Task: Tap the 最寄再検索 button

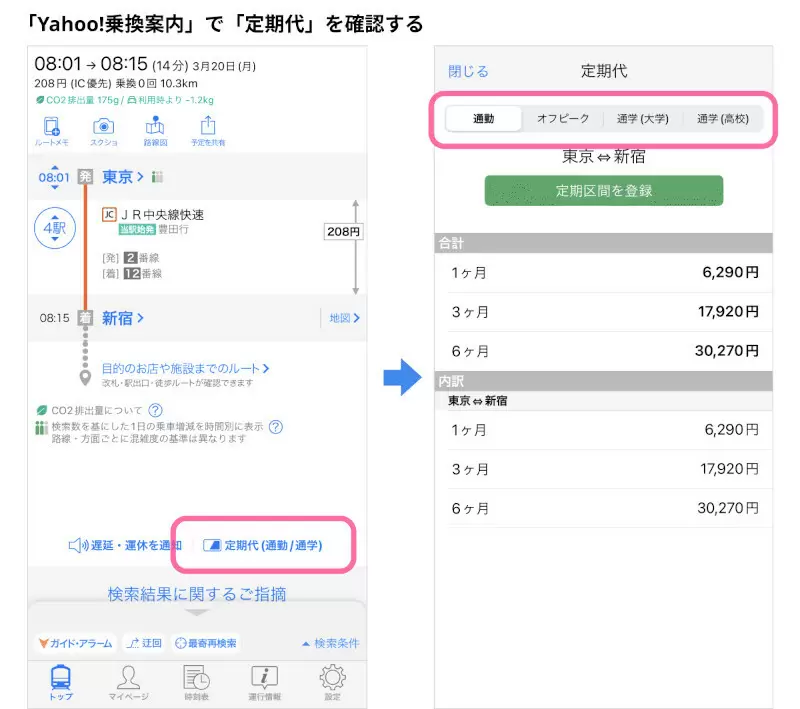Action: 206,643
